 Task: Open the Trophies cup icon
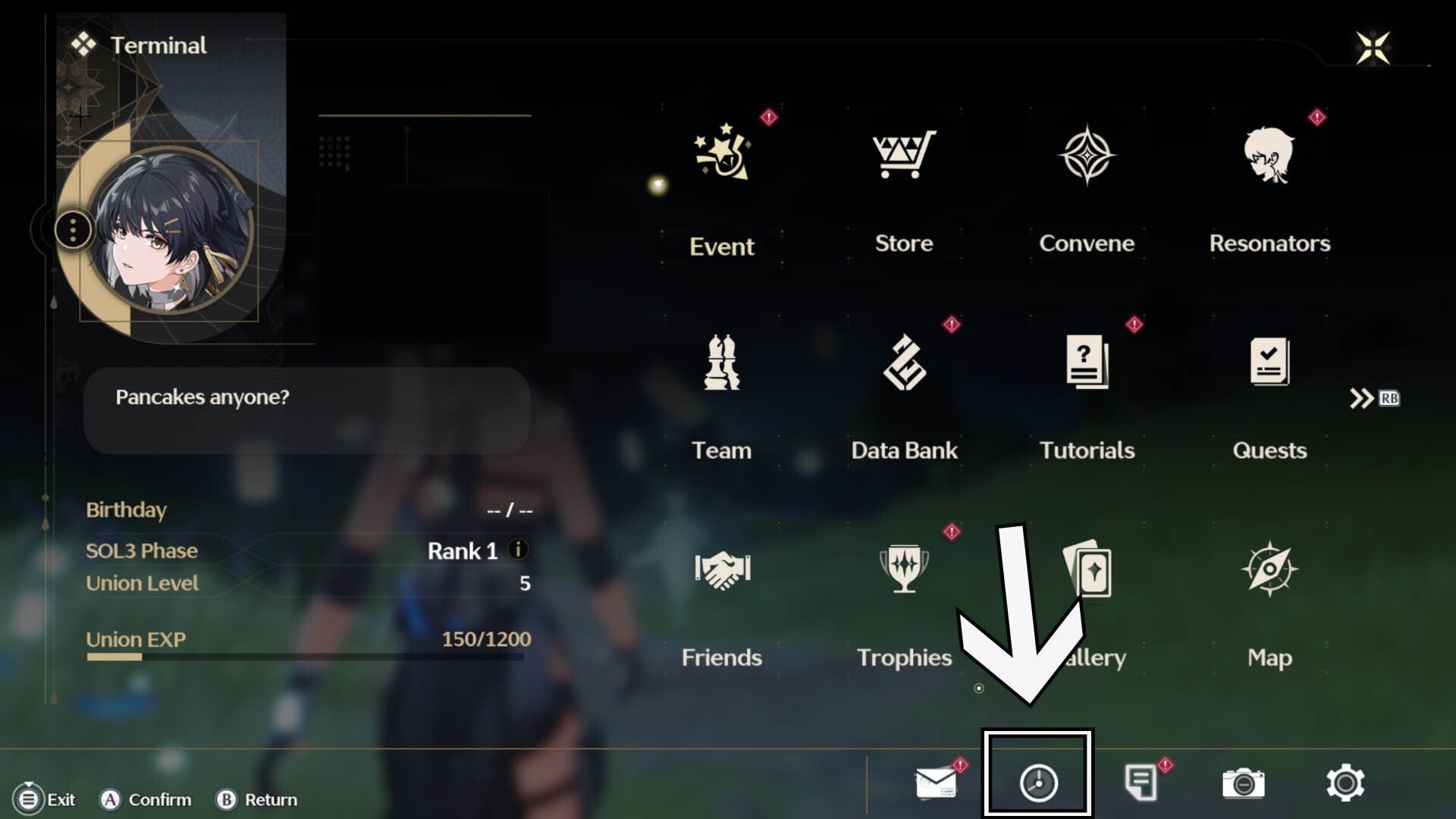coord(904,568)
